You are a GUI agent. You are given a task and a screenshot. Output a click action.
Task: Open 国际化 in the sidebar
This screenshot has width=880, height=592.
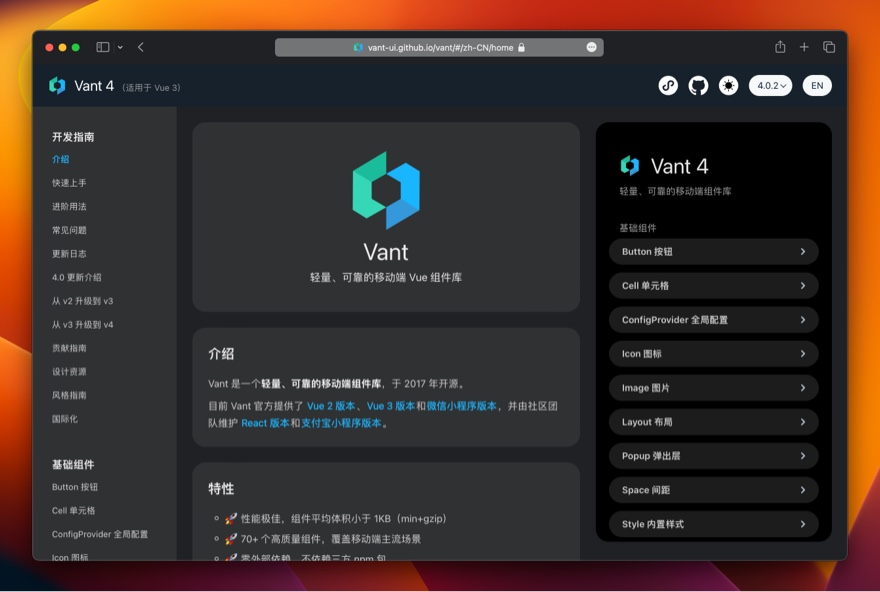coord(65,419)
